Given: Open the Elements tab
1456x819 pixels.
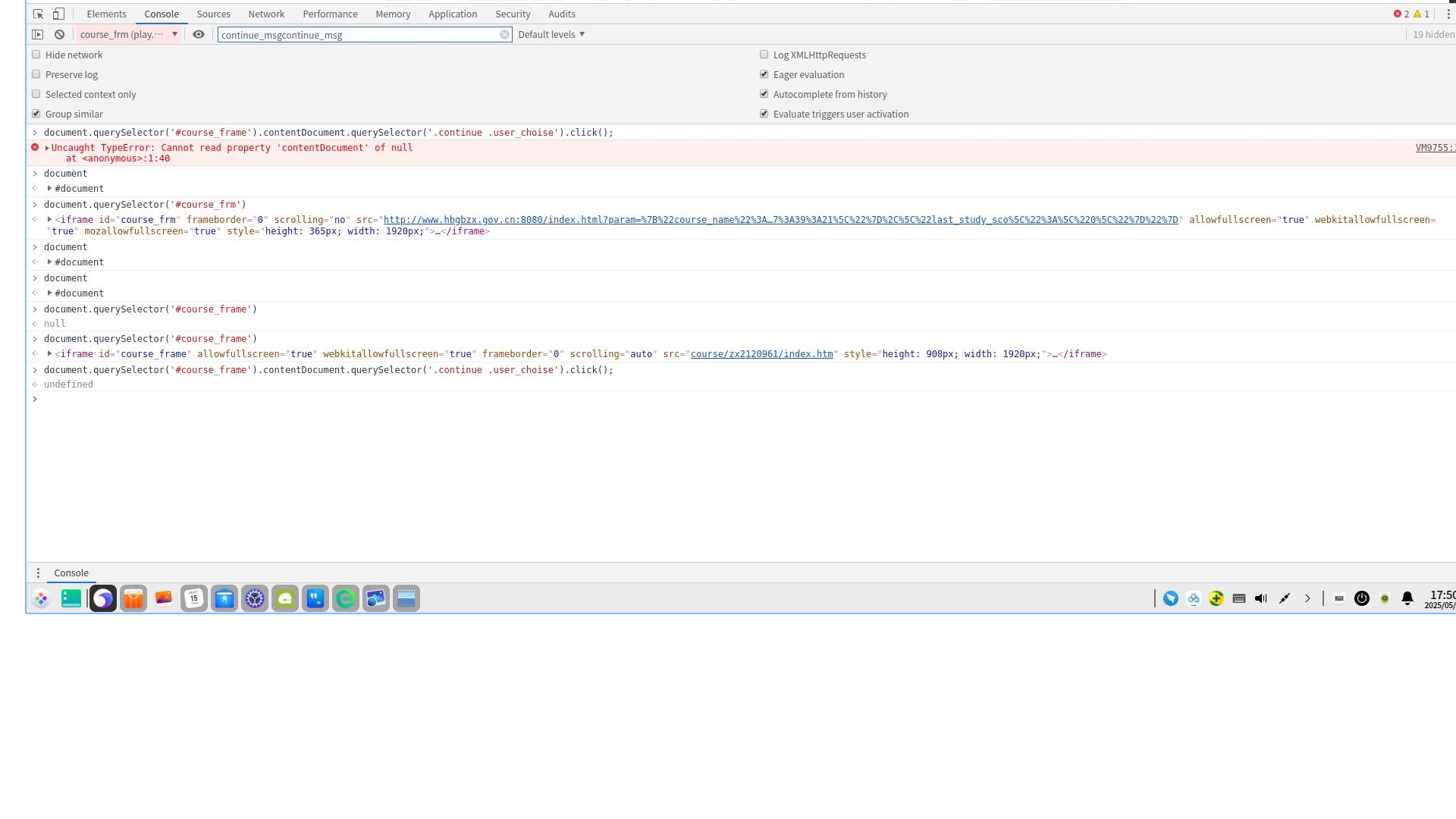Looking at the screenshot, I should pyautogui.click(x=106, y=14).
